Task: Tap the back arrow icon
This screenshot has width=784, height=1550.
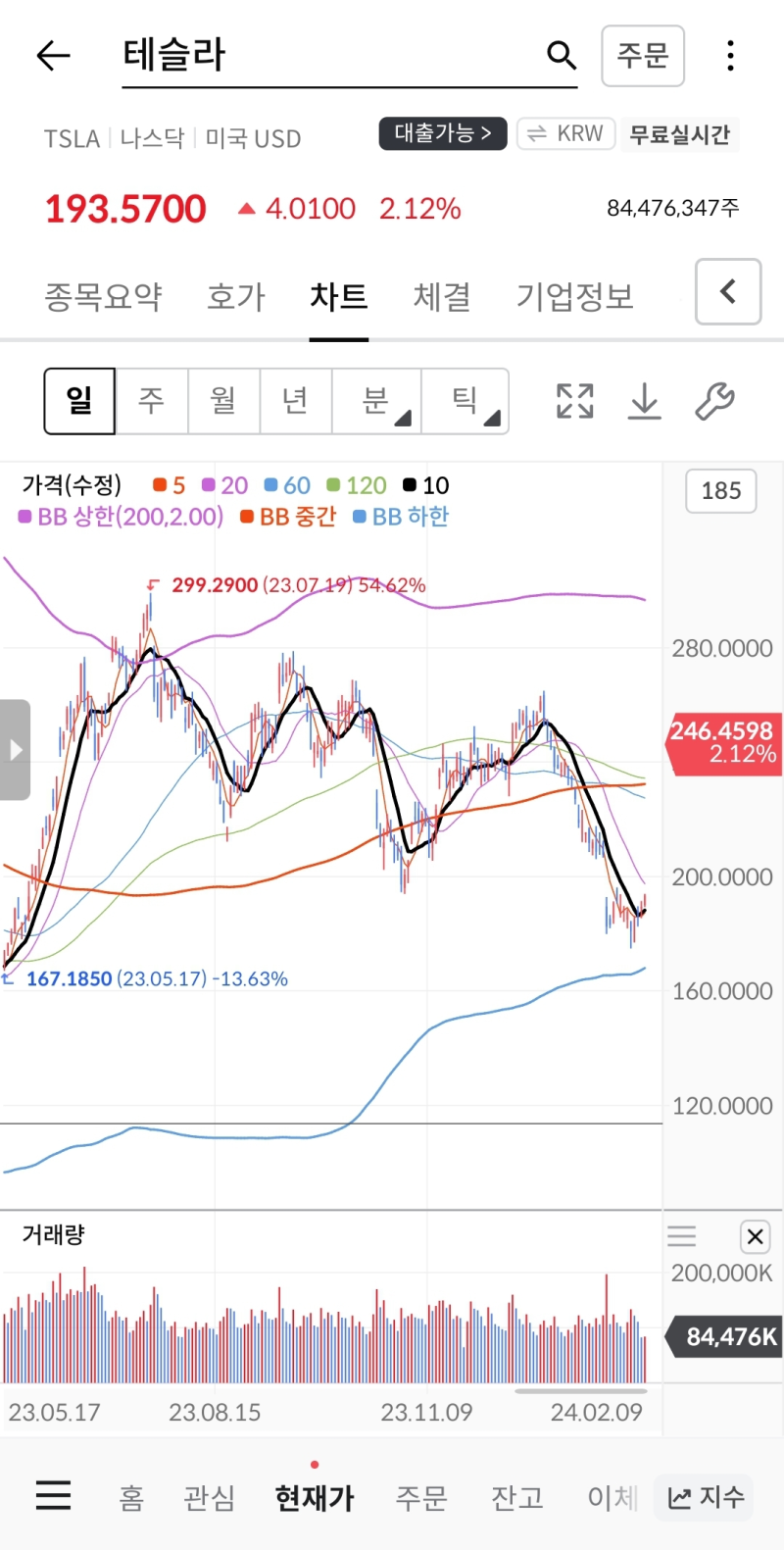Action: point(53,56)
